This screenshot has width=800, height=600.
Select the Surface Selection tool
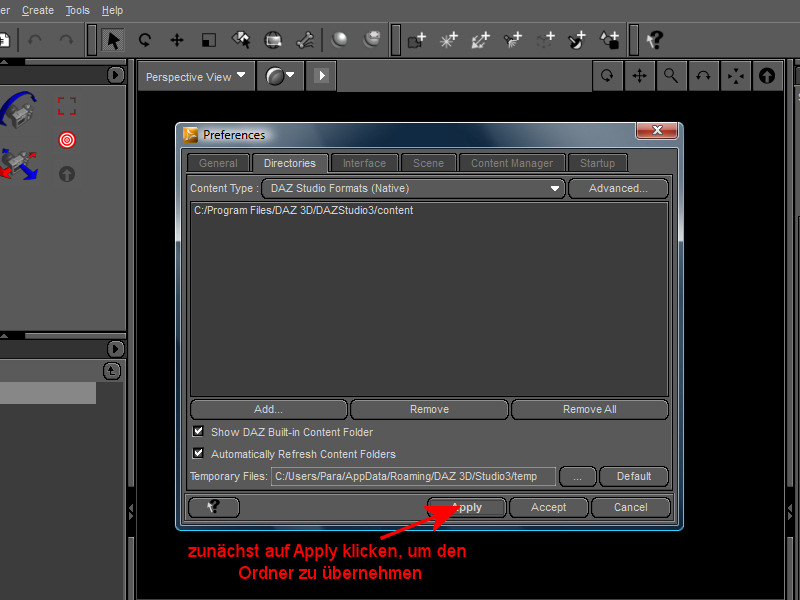(x=241, y=40)
